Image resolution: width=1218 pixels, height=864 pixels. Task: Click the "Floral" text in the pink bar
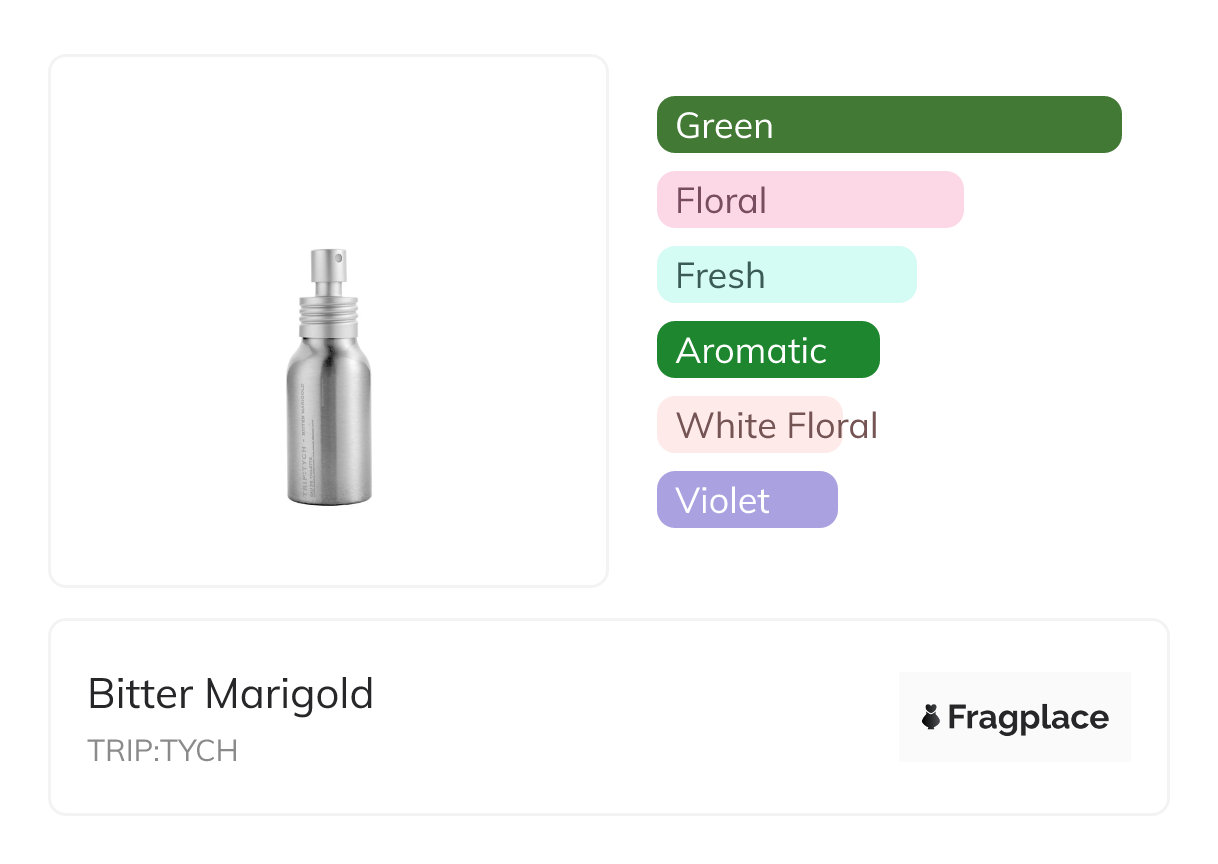point(721,201)
